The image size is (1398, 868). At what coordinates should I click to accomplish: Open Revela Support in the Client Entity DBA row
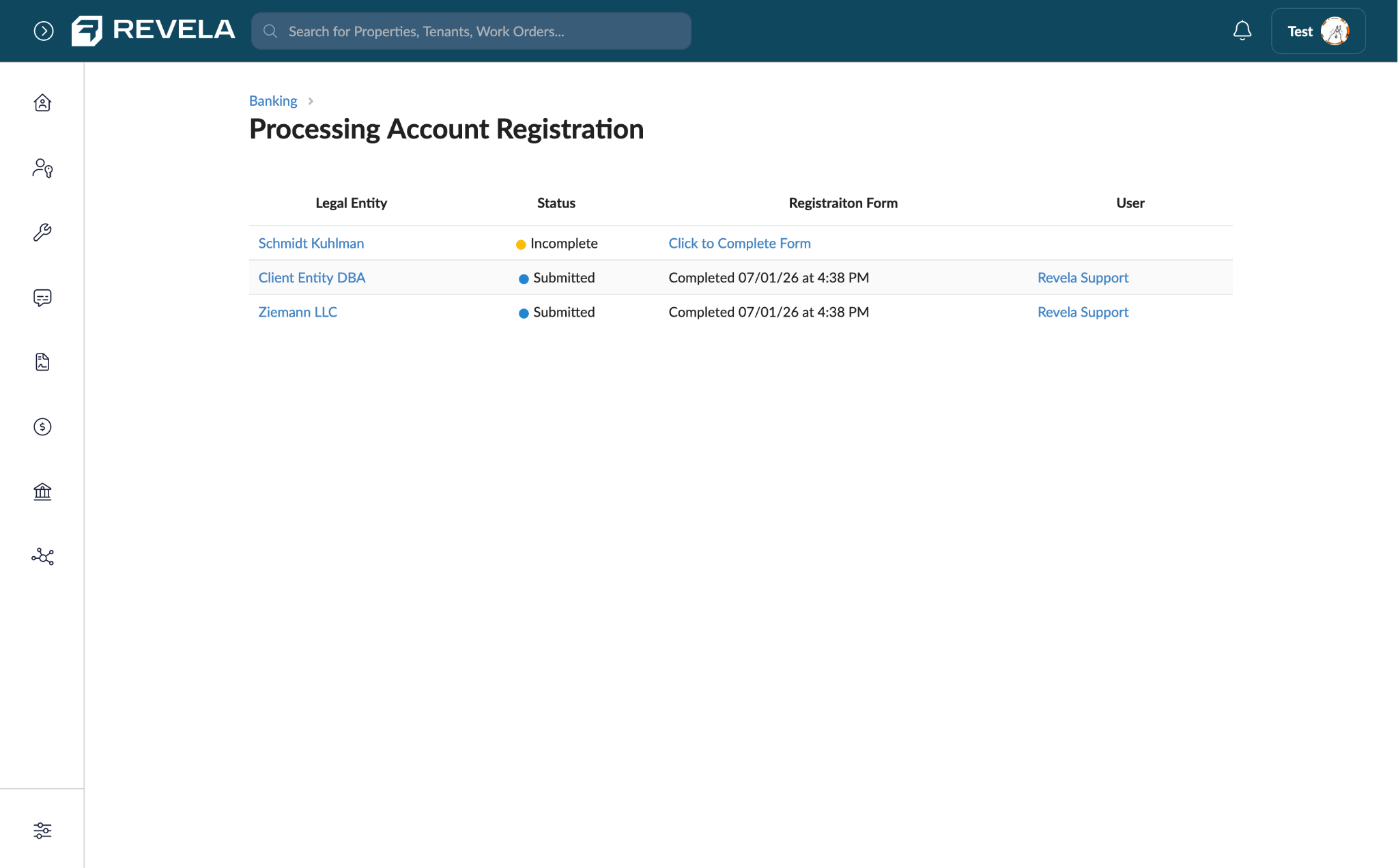[x=1083, y=277]
